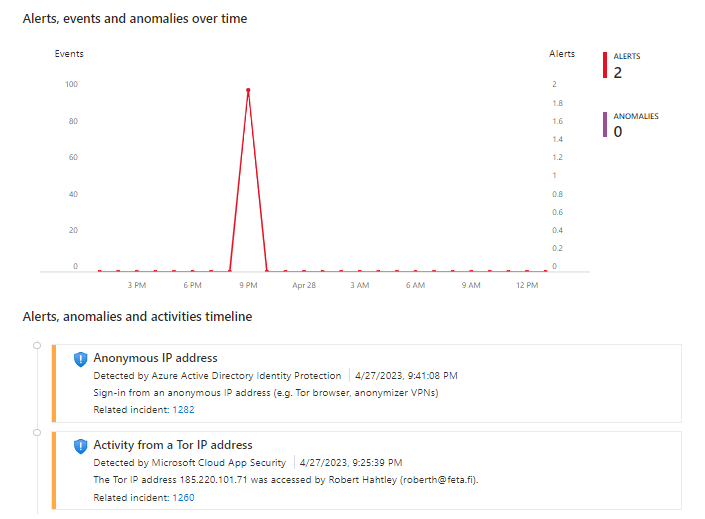The width and height of the screenshot is (705, 519).
Task: Open the Activity from a Tor IP address title
Action: 173,445
